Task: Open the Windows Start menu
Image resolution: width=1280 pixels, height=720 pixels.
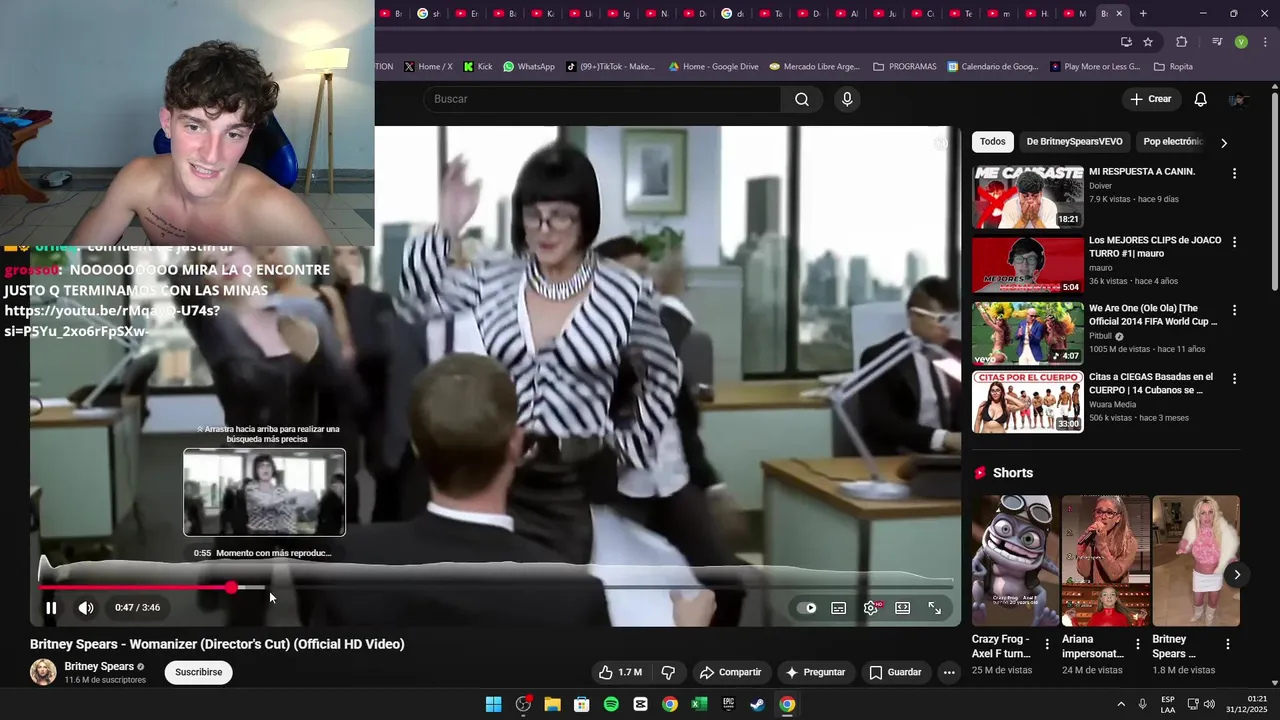Action: (493, 704)
